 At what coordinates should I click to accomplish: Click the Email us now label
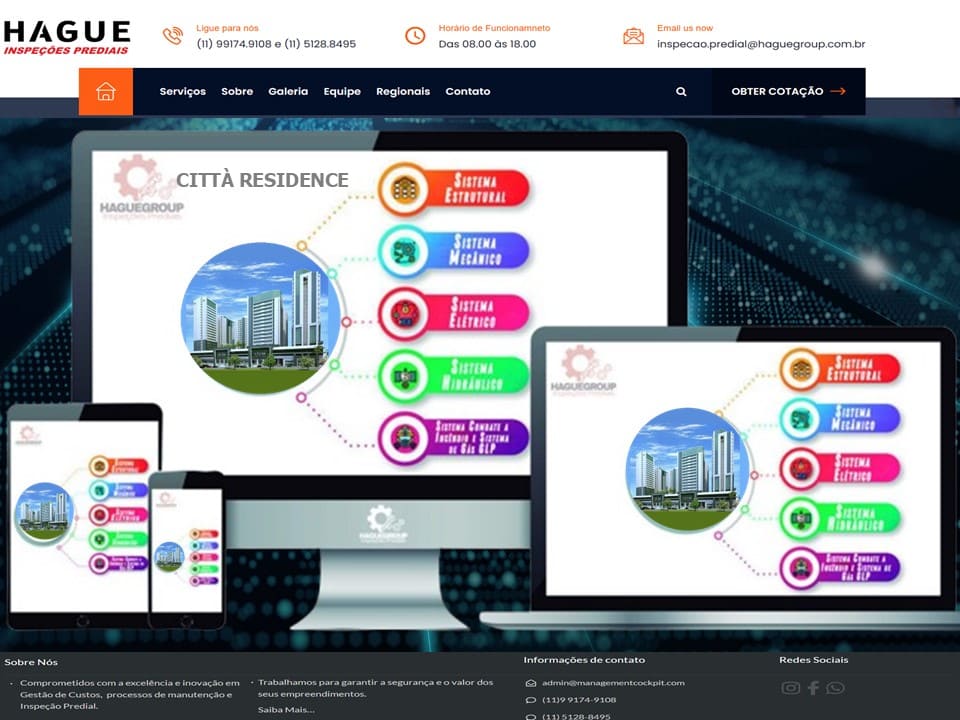coord(684,28)
